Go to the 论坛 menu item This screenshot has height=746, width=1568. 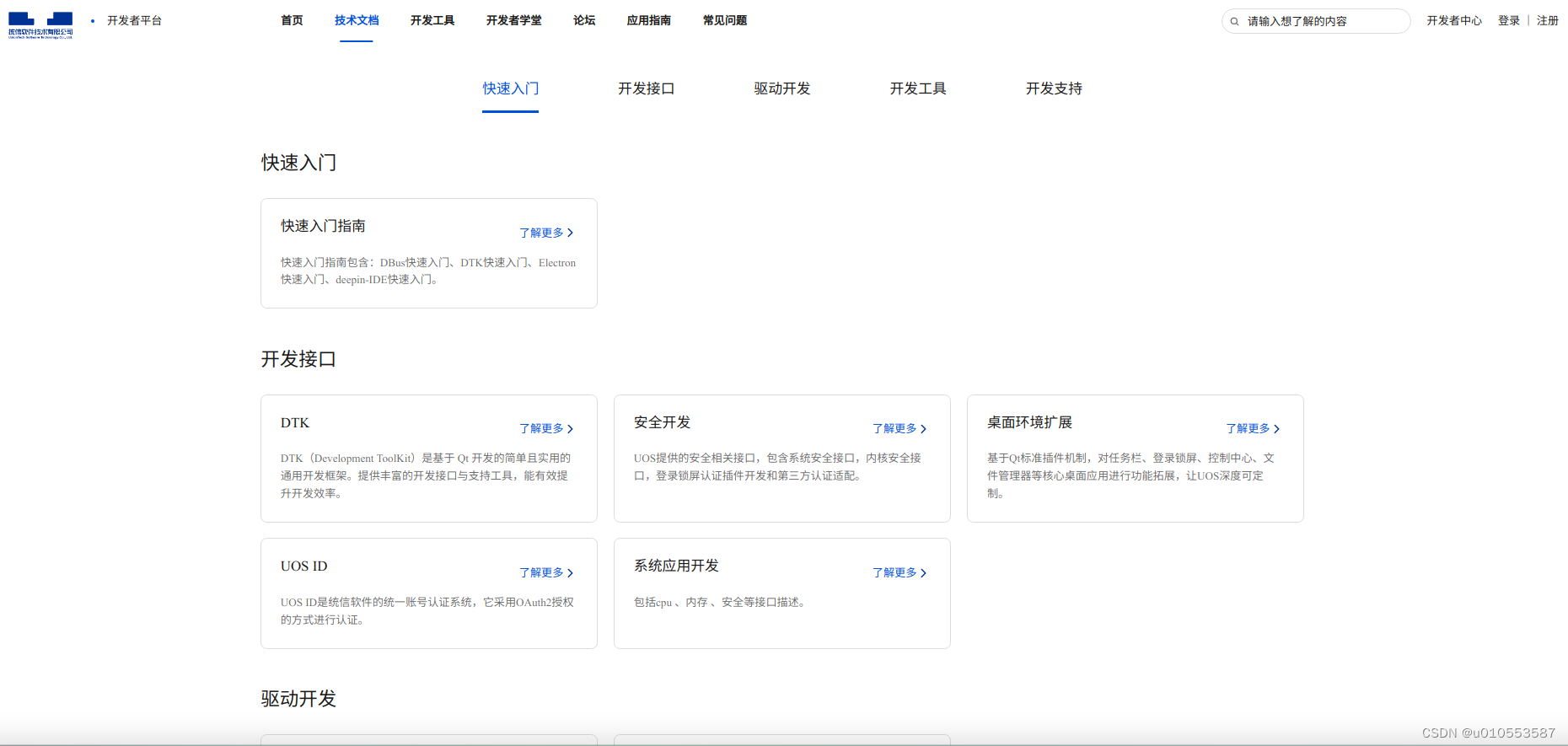pyautogui.click(x=584, y=20)
